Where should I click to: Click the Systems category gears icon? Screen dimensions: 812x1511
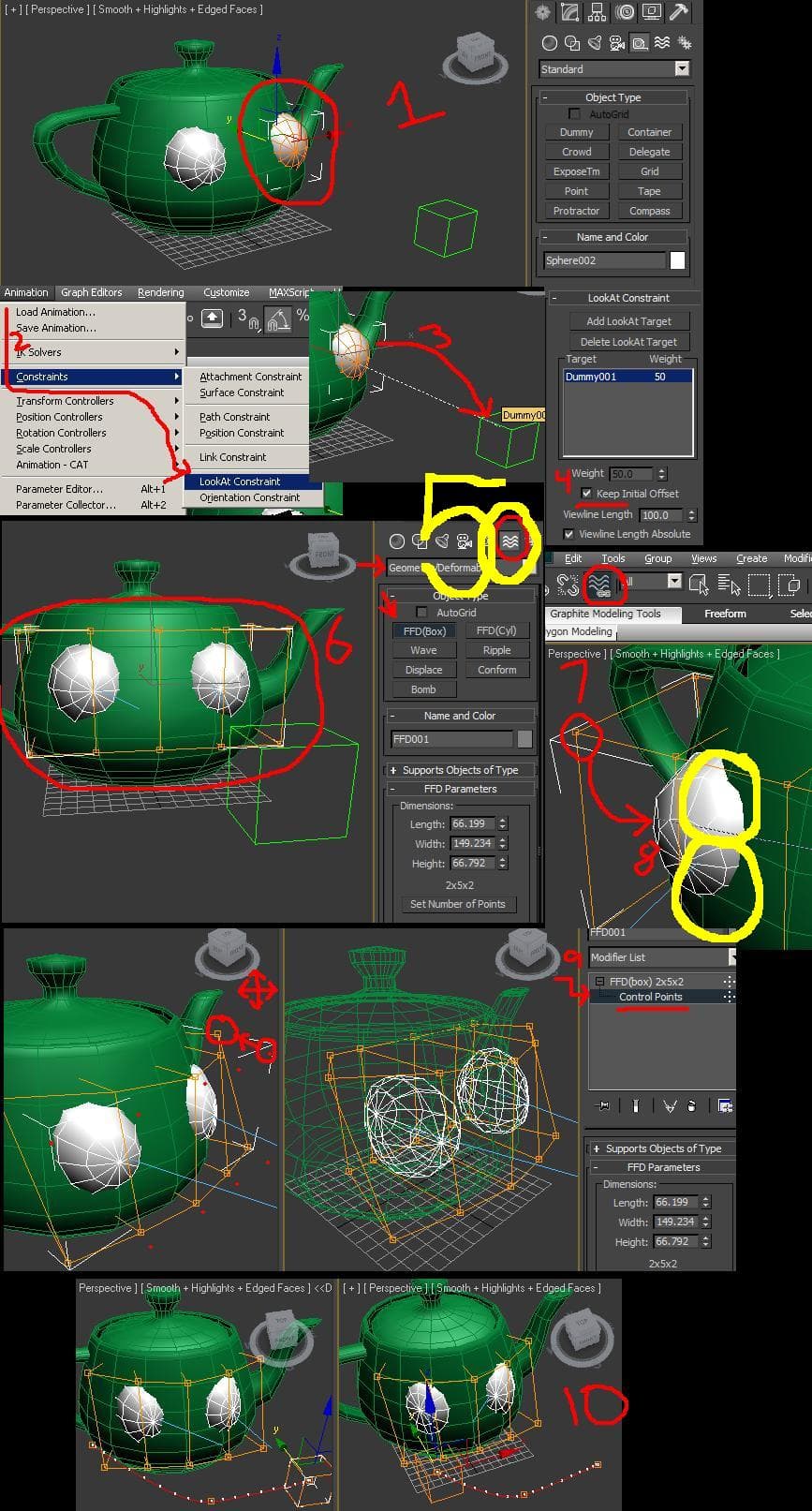[x=685, y=43]
